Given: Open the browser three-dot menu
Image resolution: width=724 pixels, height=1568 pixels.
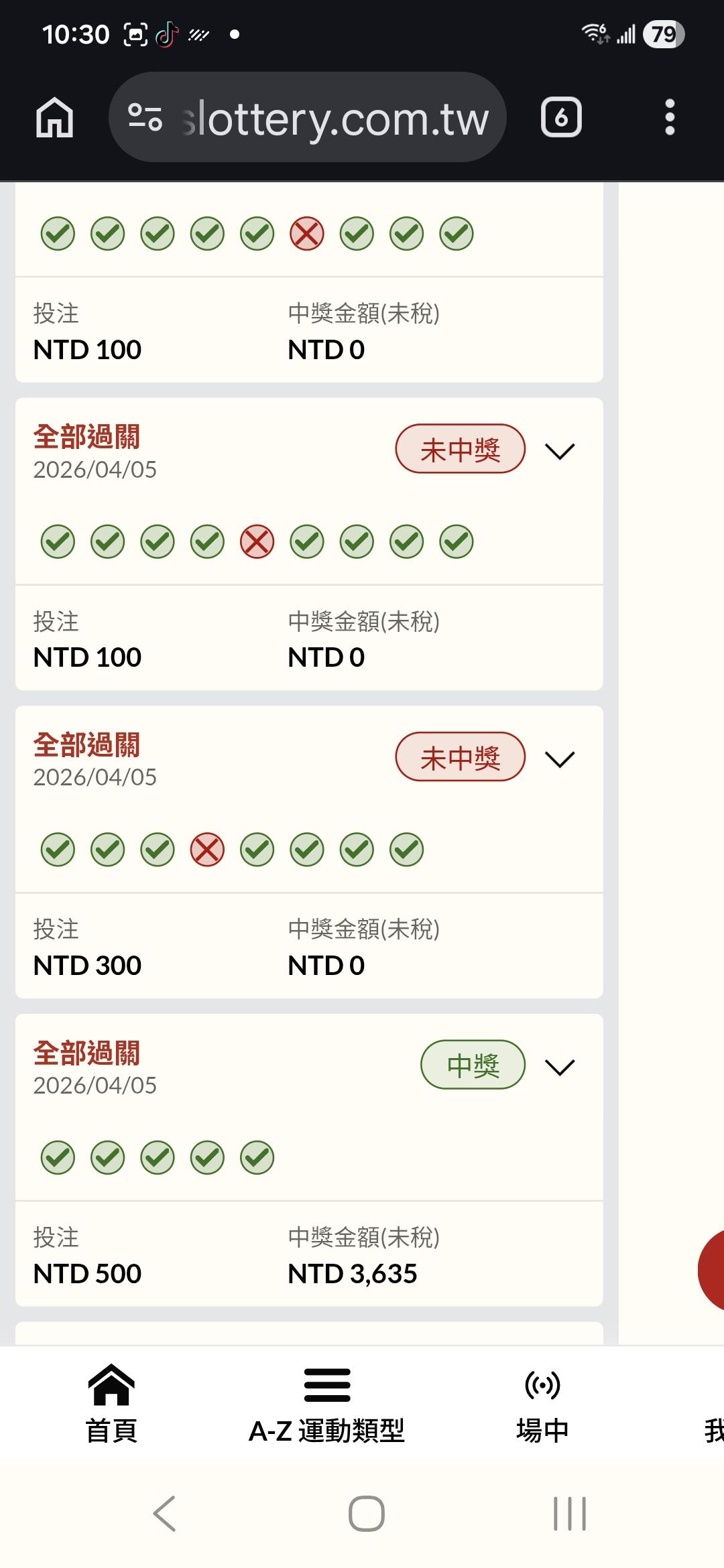Looking at the screenshot, I should (x=669, y=117).
